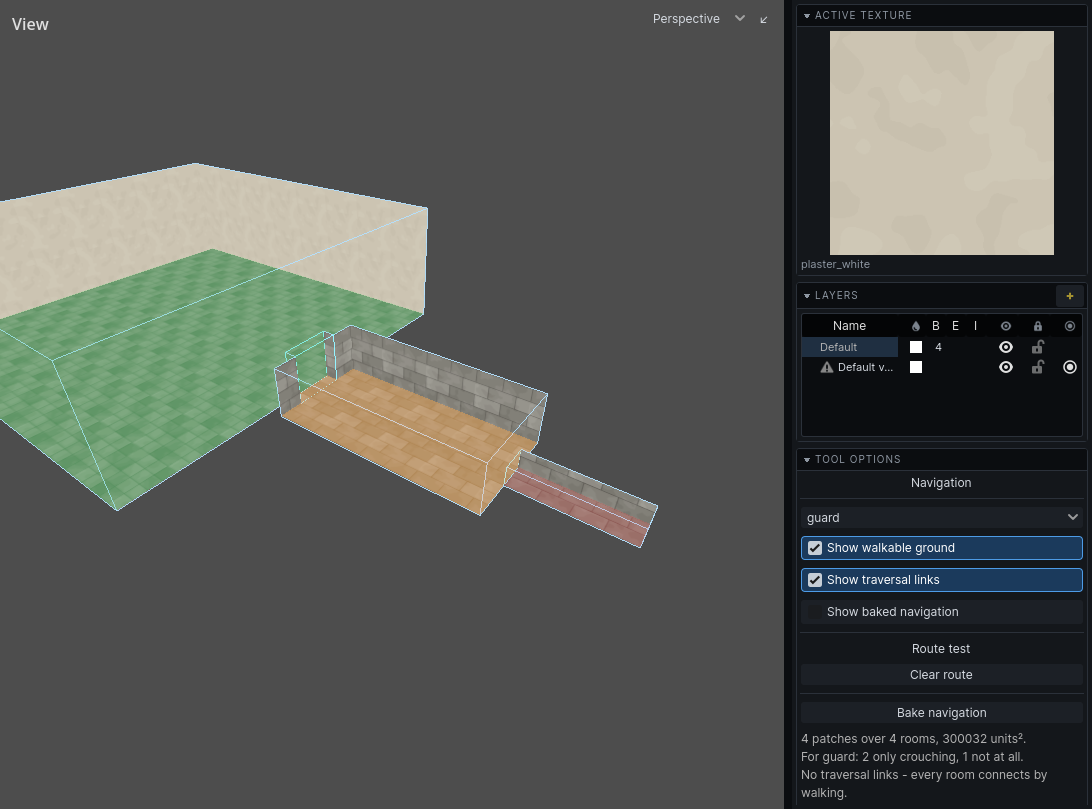Image resolution: width=1092 pixels, height=809 pixels.
Task: Click the brush count 4 on Default row
Action: (x=938, y=347)
